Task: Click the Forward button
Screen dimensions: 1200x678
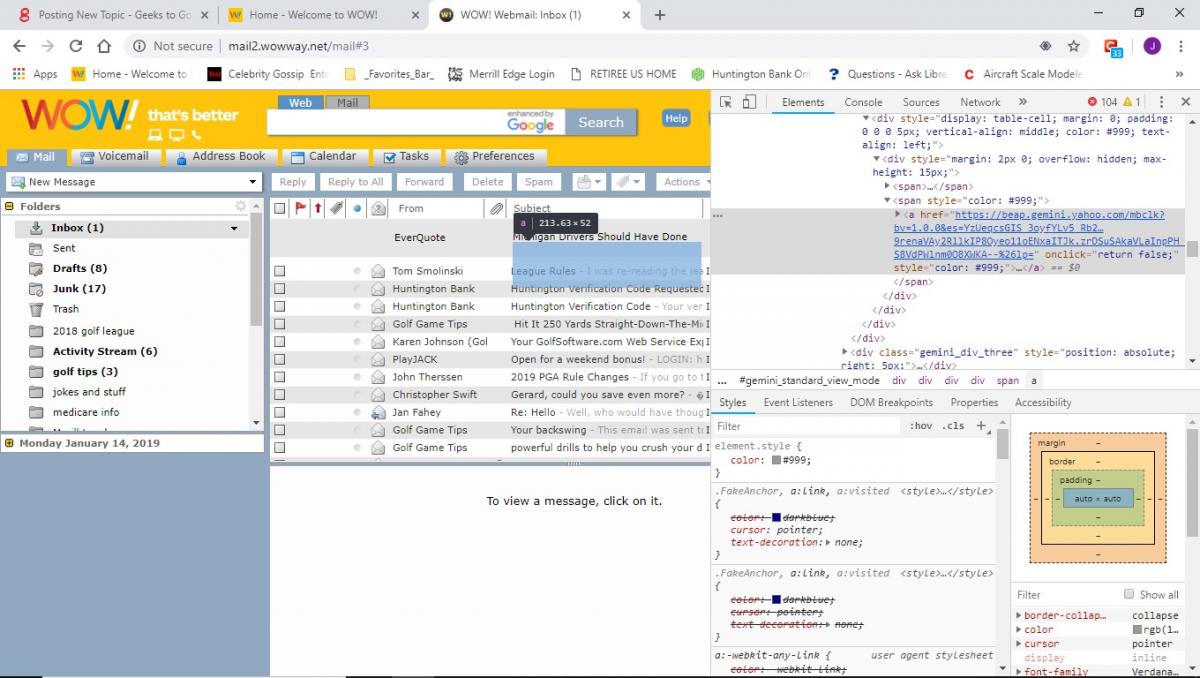Action: 424,182
